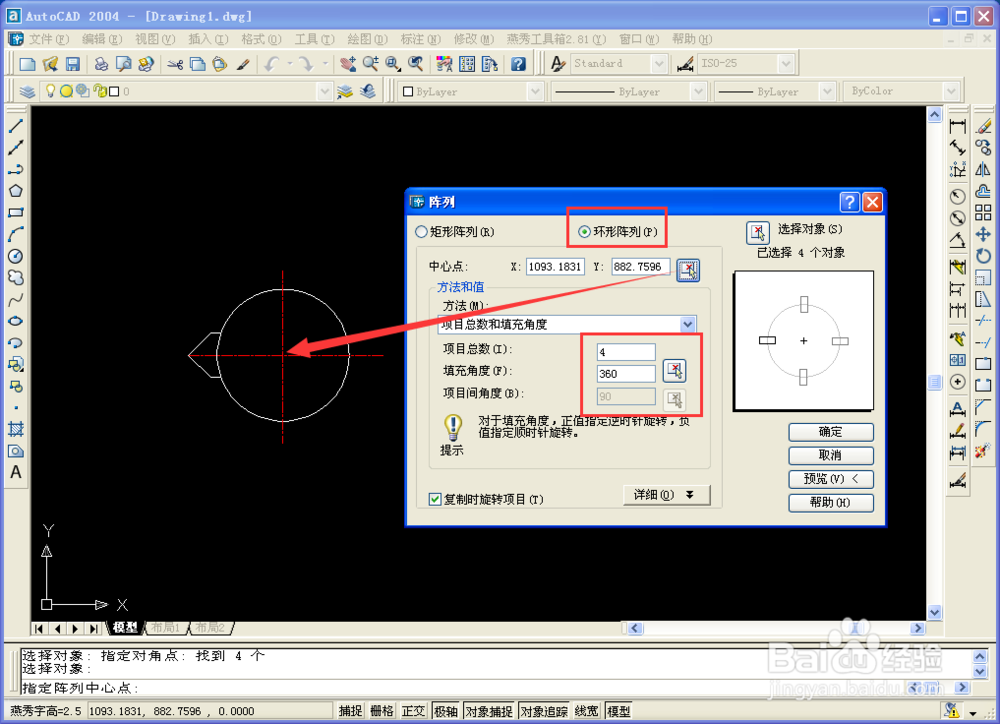Click layer color square swatch in layer toolbar
Screen dimensions: 1000x724
tap(114, 91)
